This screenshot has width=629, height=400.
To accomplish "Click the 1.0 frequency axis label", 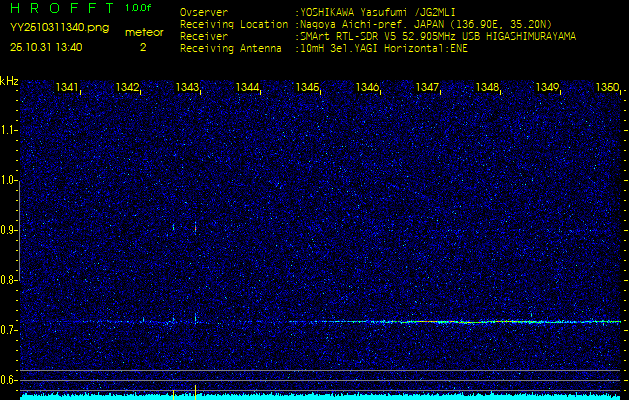I will click(x=9, y=180).
